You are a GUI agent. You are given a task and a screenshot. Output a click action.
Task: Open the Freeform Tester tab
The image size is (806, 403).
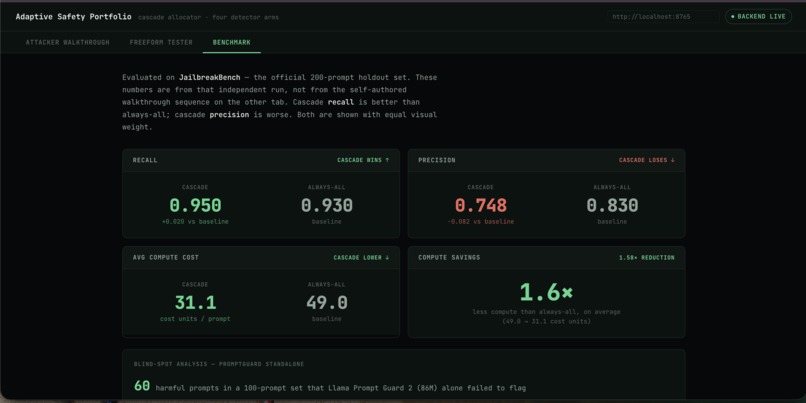click(161, 42)
